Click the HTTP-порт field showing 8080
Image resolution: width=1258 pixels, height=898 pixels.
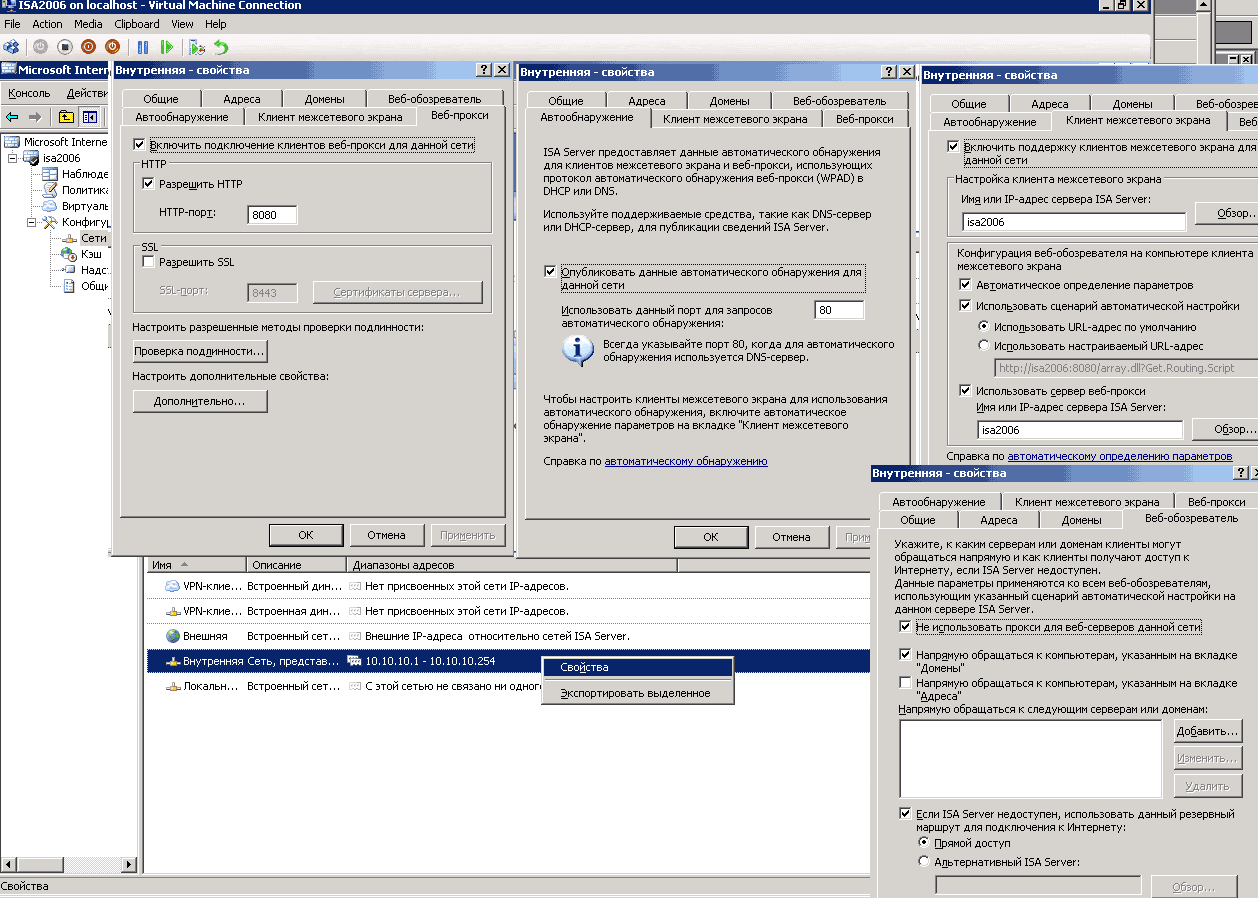272,214
